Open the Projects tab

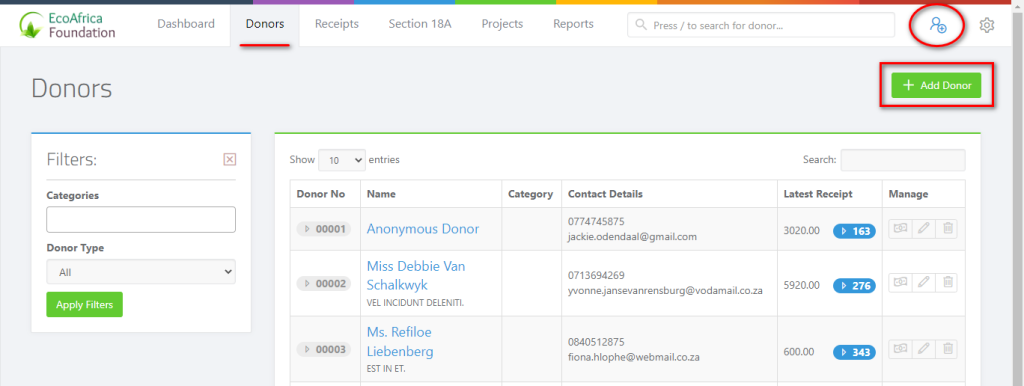coord(502,24)
